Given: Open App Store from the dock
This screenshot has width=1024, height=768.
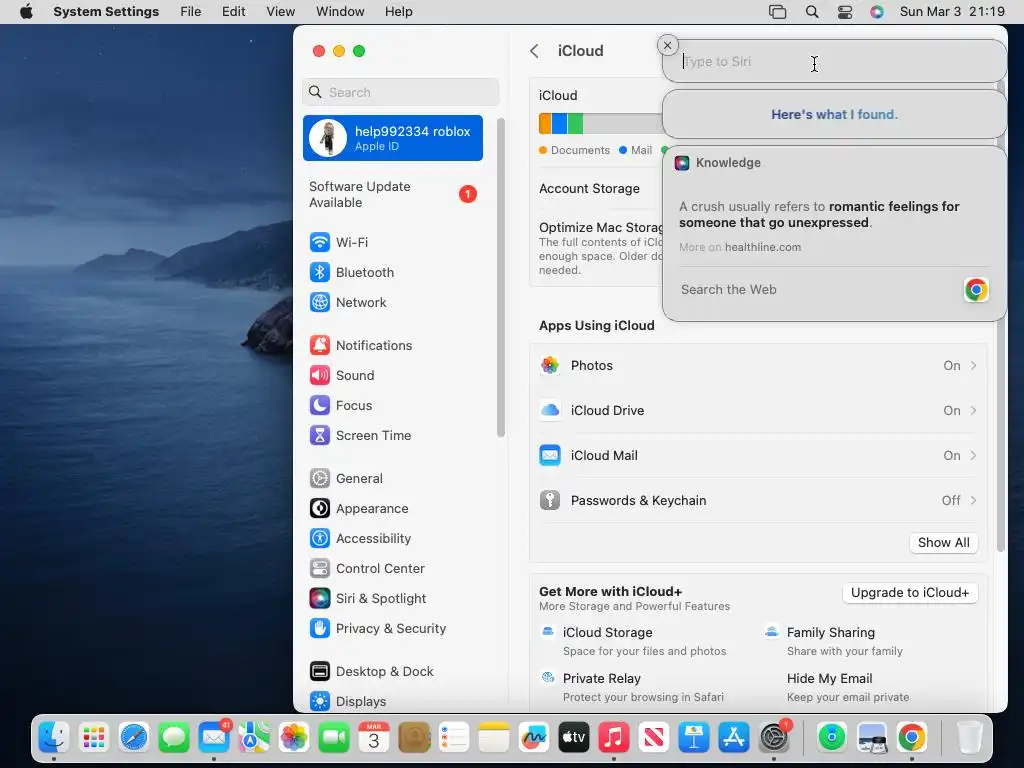Looking at the screenshot, I should [x=733, y=738].
